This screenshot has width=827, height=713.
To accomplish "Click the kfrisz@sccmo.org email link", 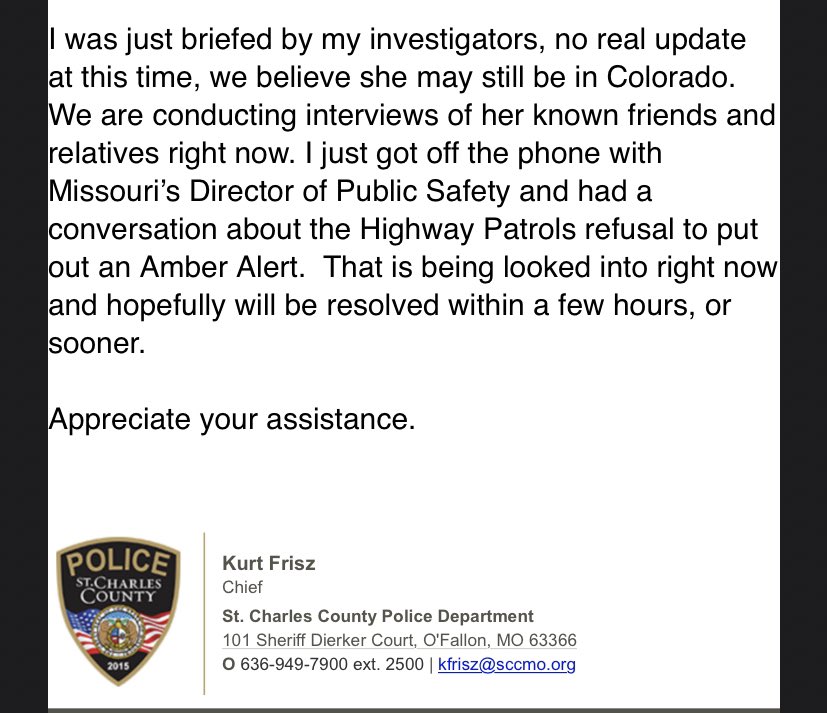I will tap(506, 664).
